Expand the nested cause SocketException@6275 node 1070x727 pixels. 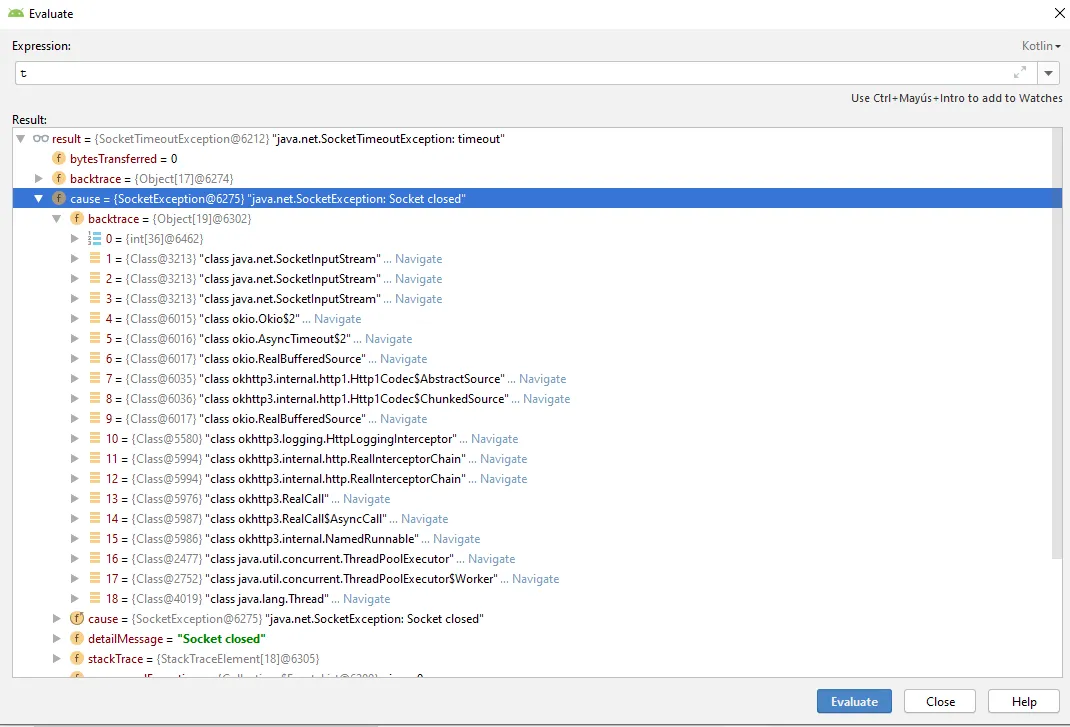tap(57, 618)
